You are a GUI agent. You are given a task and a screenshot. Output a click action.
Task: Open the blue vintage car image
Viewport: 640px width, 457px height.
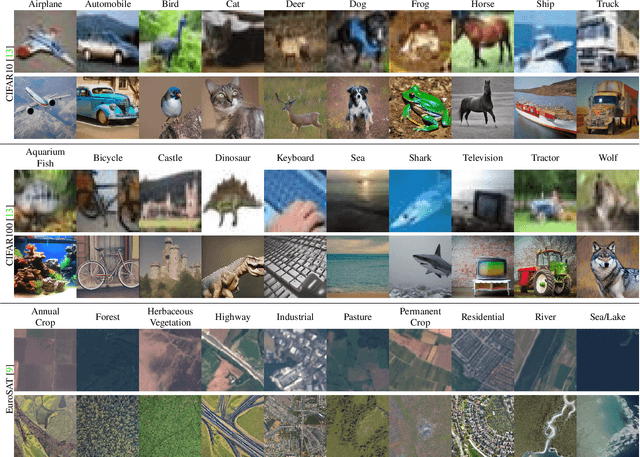[108, 108]
